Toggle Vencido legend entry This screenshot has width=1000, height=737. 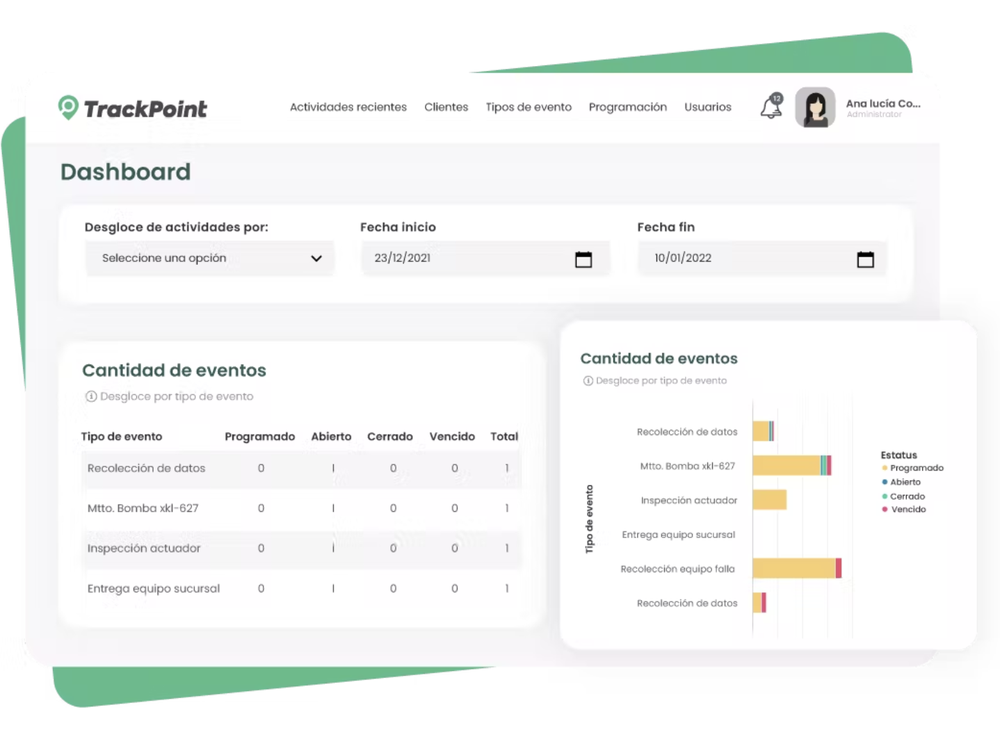904,509
